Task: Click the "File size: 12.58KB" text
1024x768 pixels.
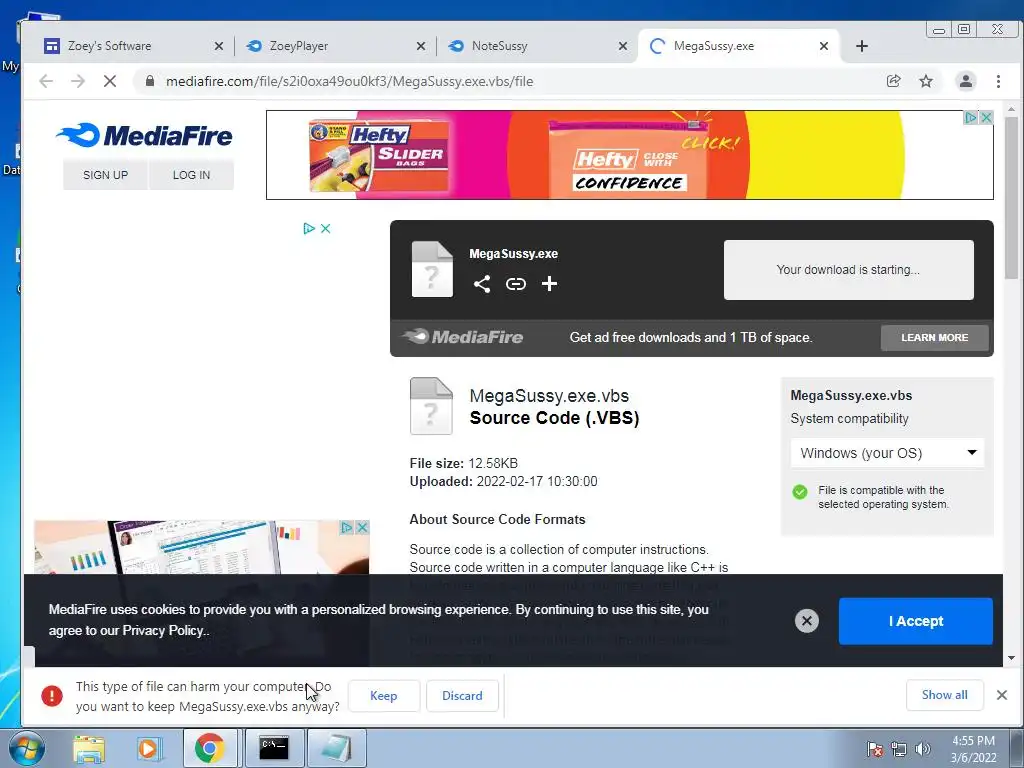Action: 464,463
